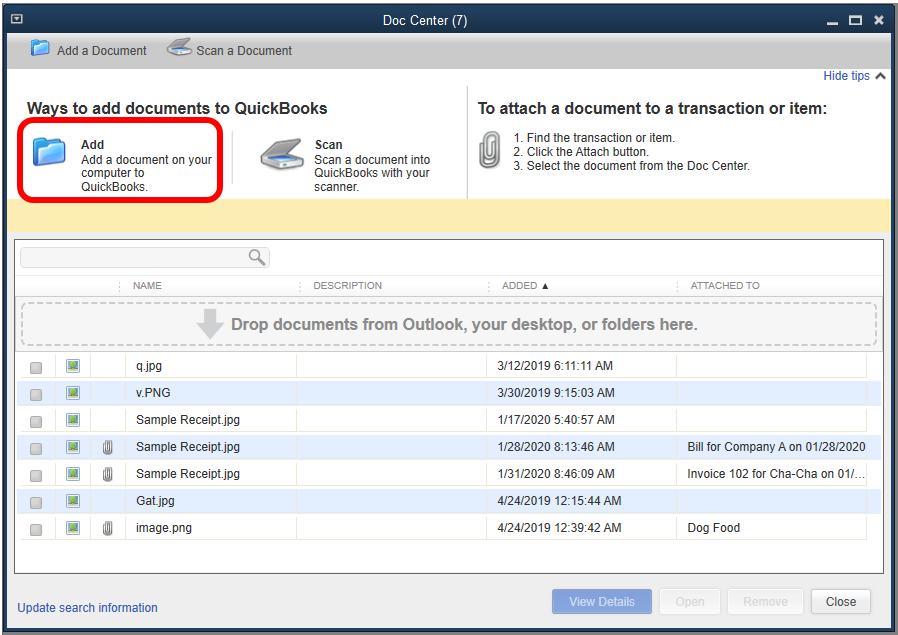Click the View Details button
The height and width of the screenshot is (635, 898).
(601, 601)
